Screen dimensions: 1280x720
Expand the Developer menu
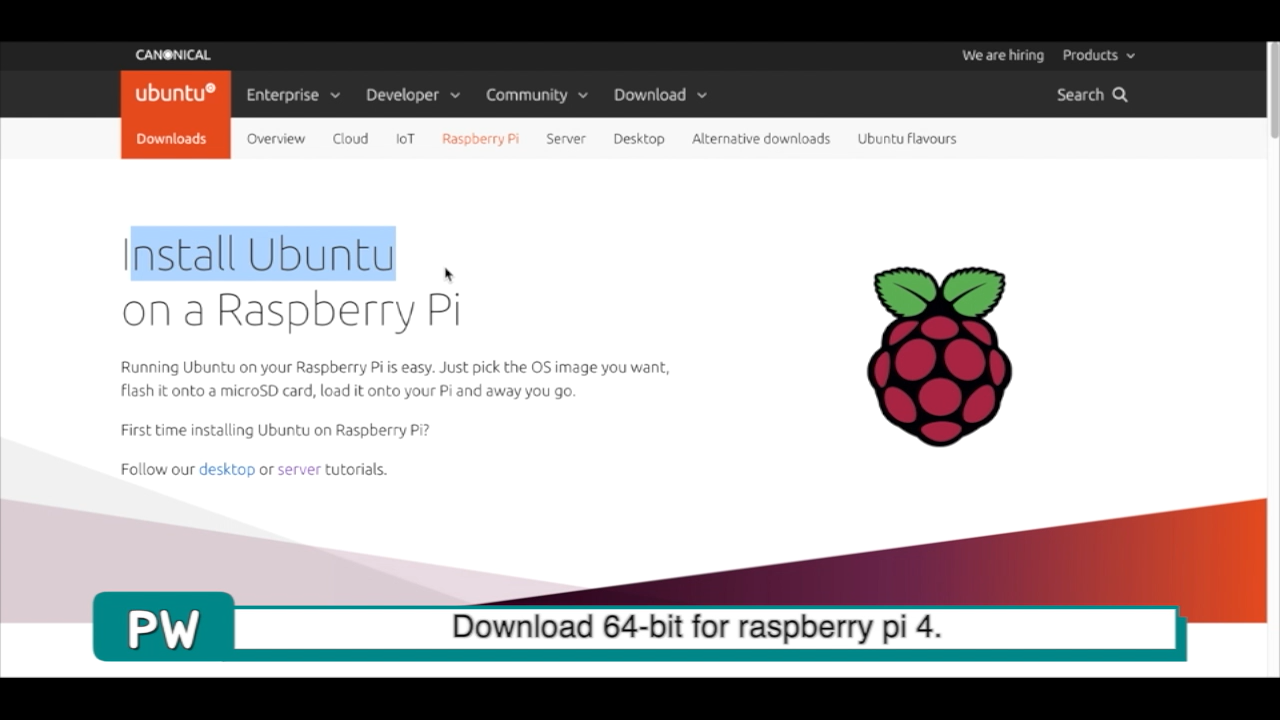pyautogui.click(x=413, y=94)
